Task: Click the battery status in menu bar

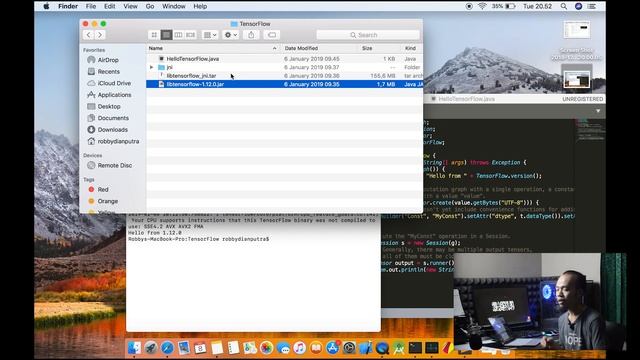Action: pyautogui.click(x=504, y=7)
